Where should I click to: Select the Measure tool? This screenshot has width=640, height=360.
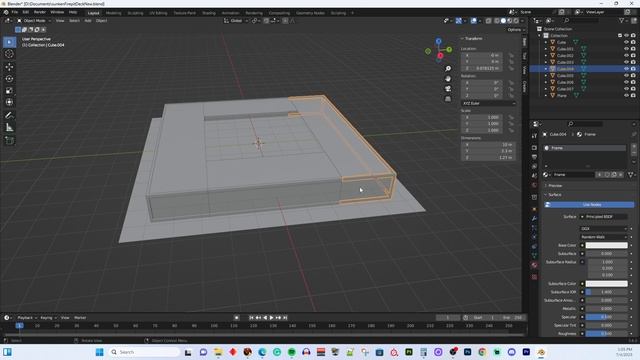click(9, 128)
